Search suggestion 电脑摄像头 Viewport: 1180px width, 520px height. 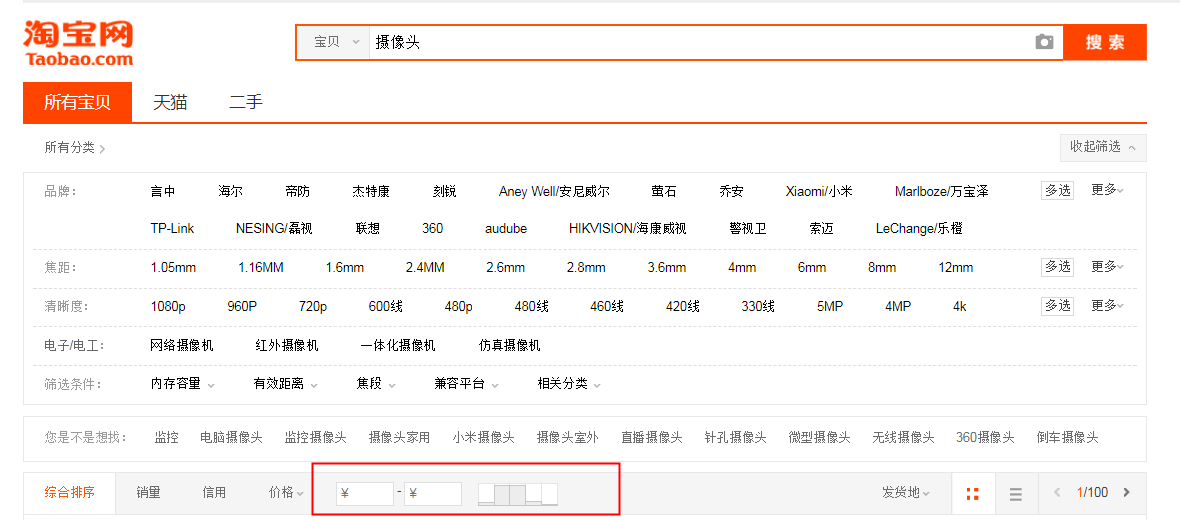[x=231, y=437]
